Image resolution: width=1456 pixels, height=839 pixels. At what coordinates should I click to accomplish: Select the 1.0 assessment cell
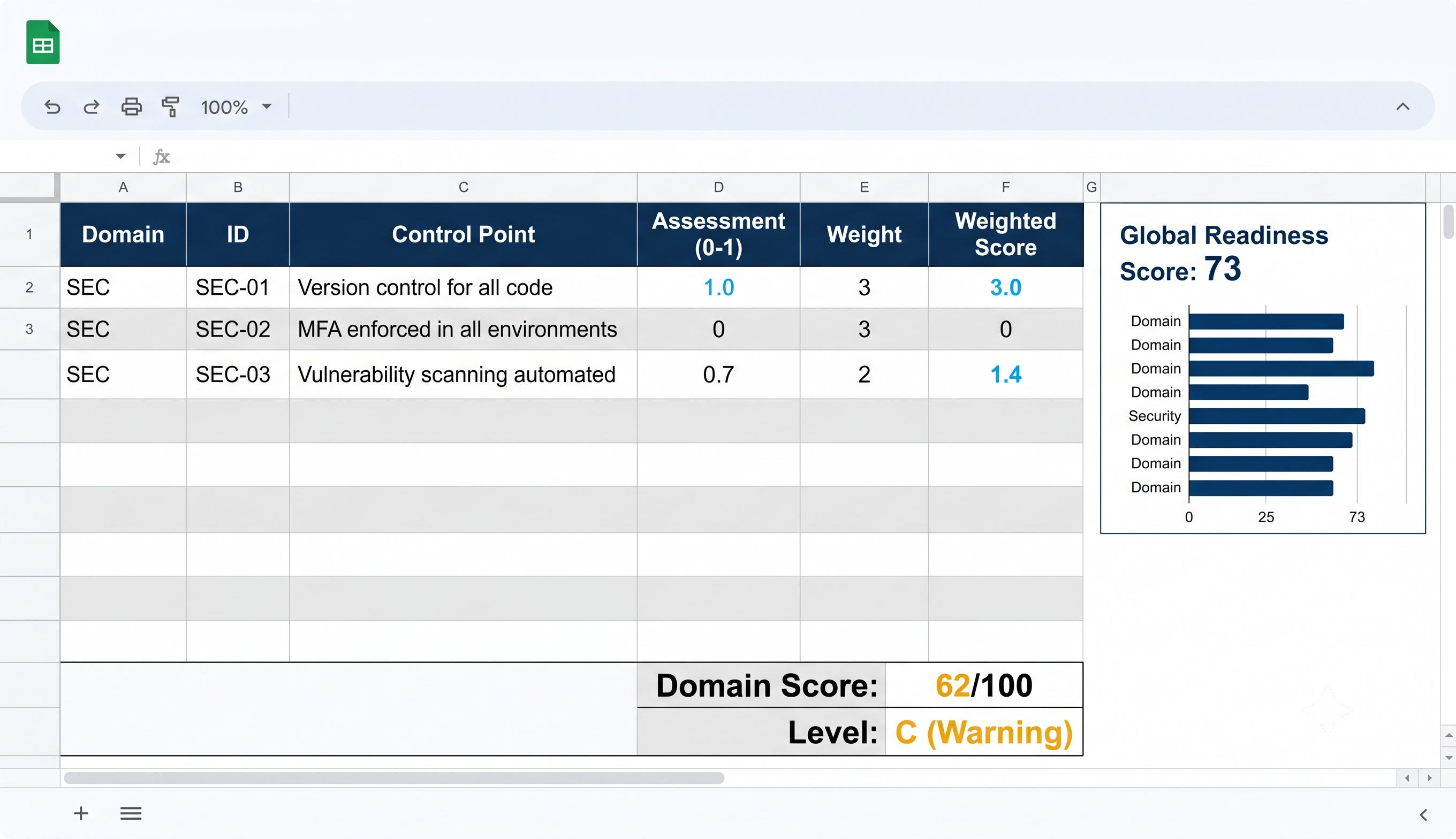pyautogui.click(x=718, y=287)
